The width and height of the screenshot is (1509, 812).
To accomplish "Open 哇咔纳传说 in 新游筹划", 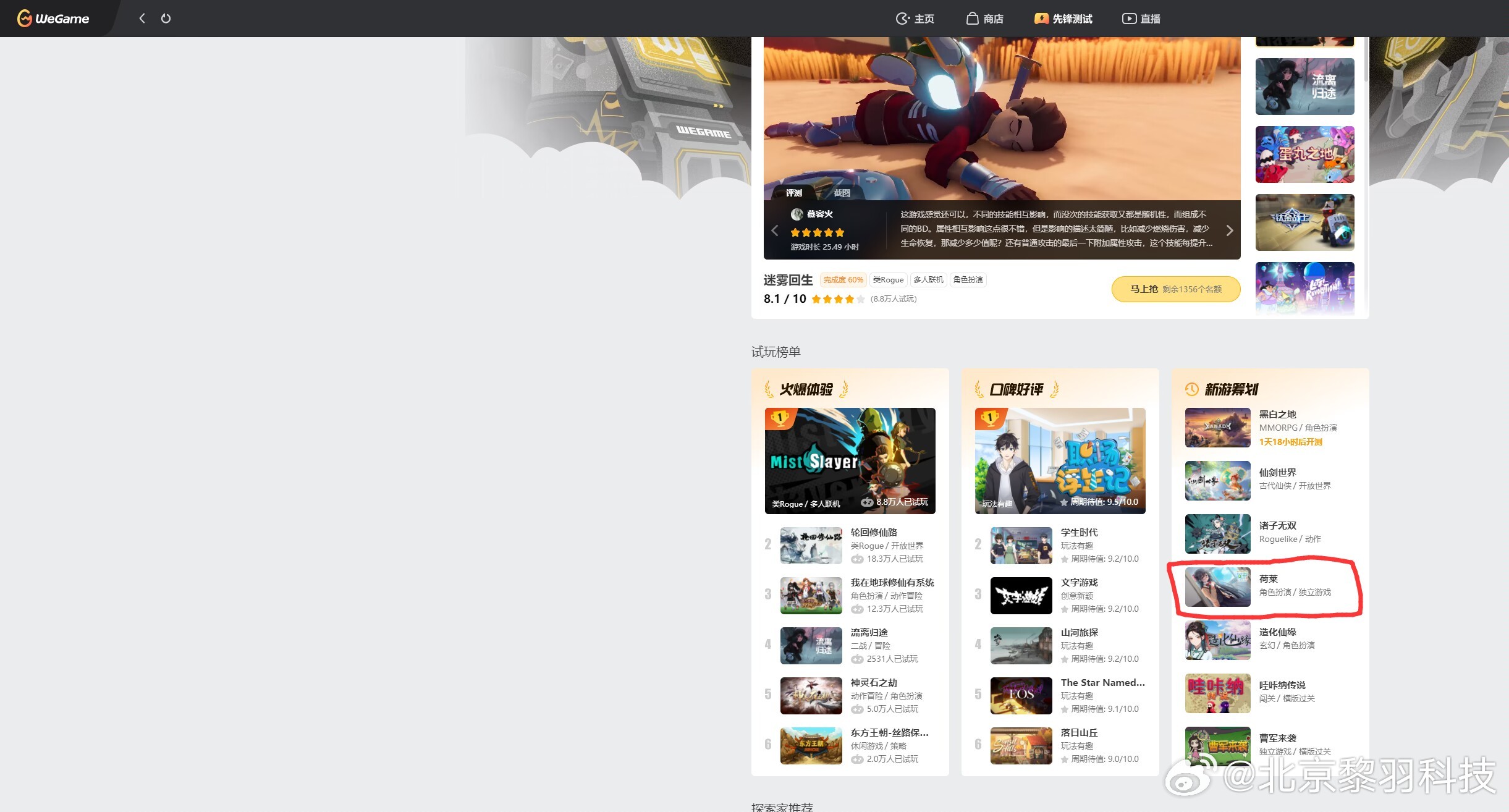I will click(1270, 693).
